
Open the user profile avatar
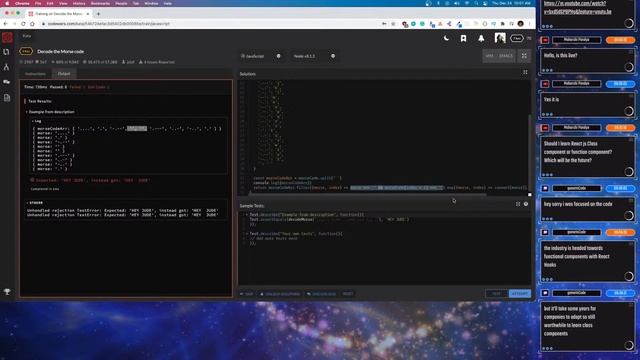coord(500,38)
